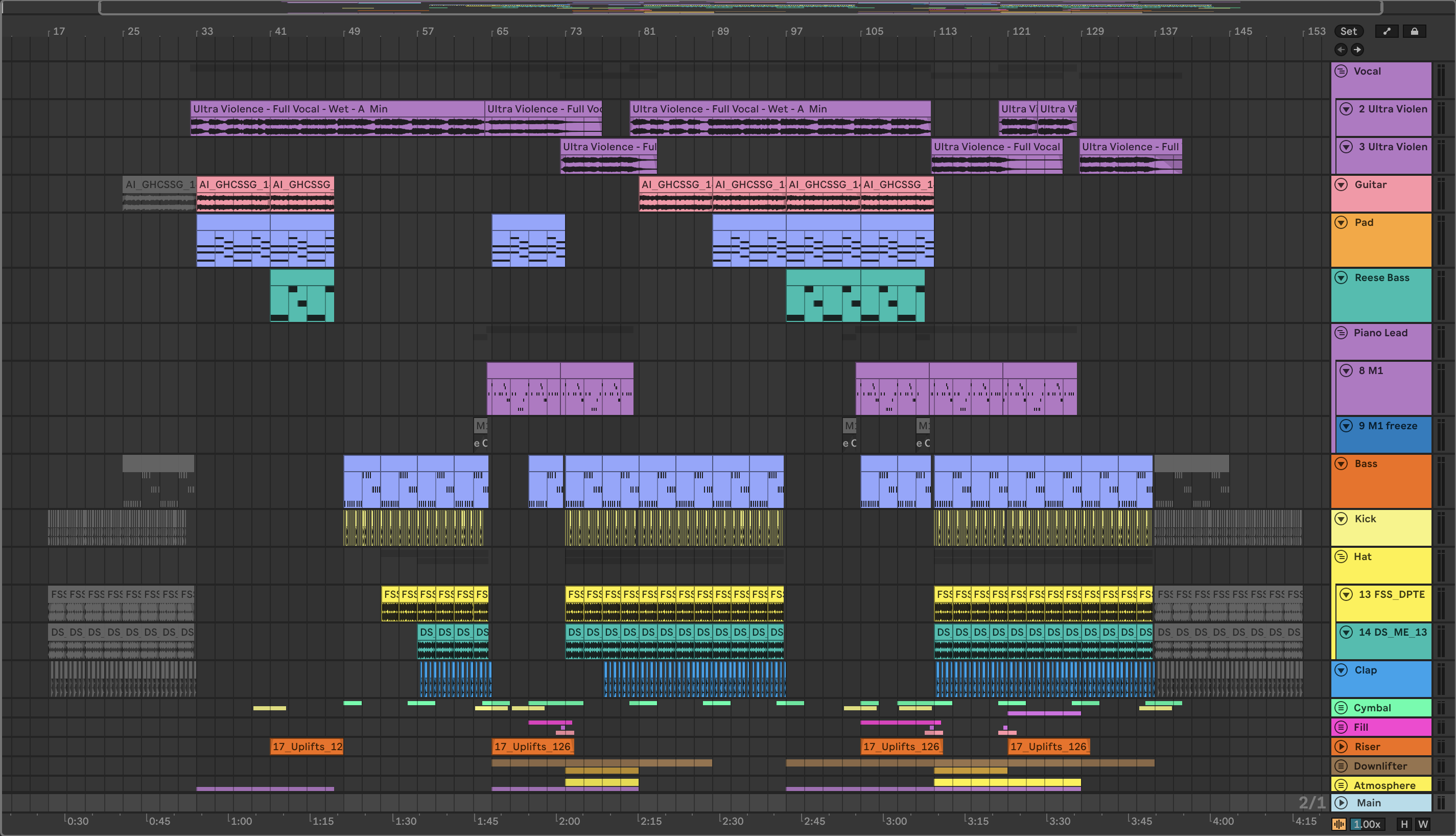Click the Vocal group track icon
Screen dimensions: 1456x836
[1341, 71]
